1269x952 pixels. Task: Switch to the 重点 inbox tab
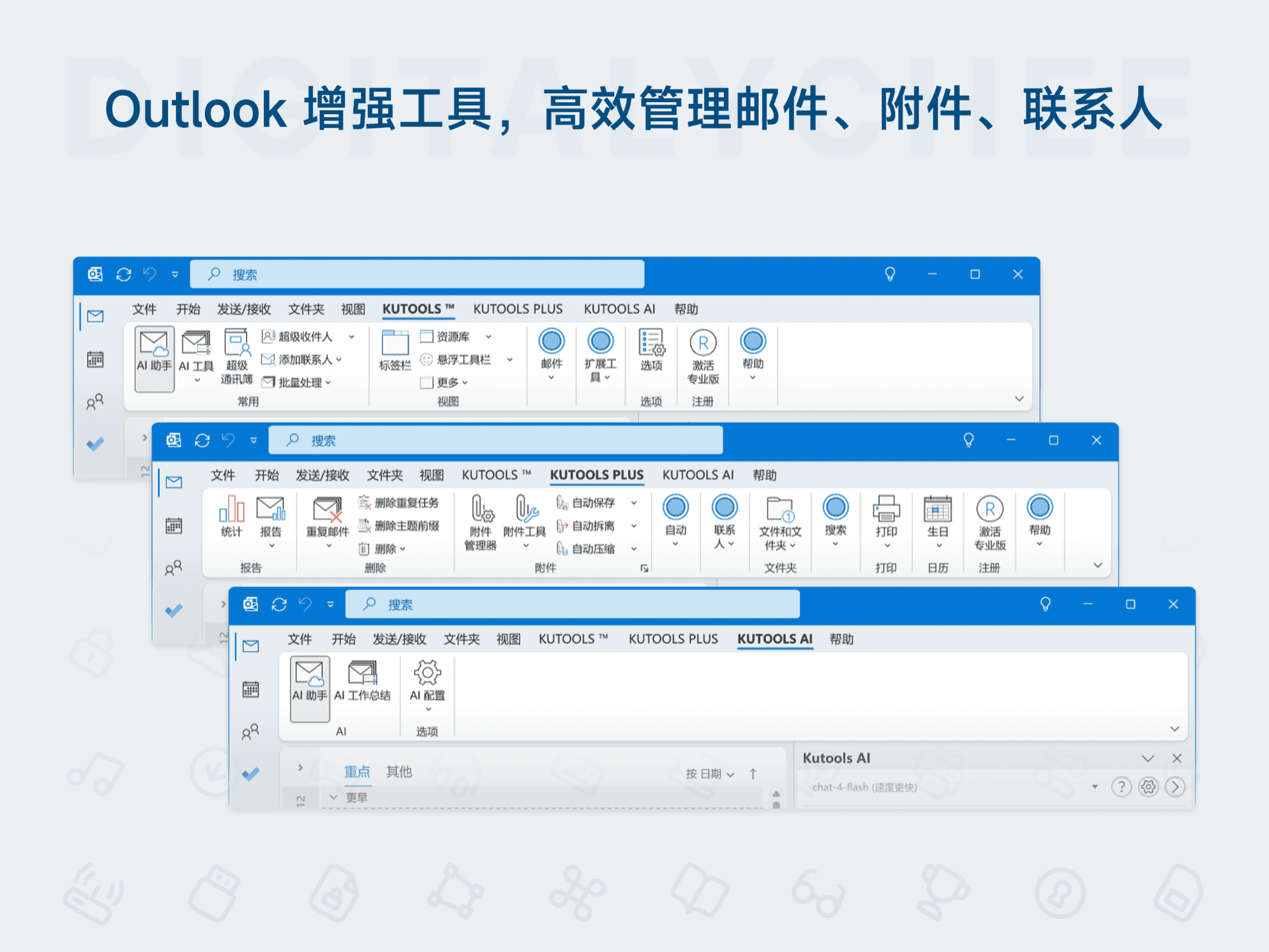click(x=357, y=772)
